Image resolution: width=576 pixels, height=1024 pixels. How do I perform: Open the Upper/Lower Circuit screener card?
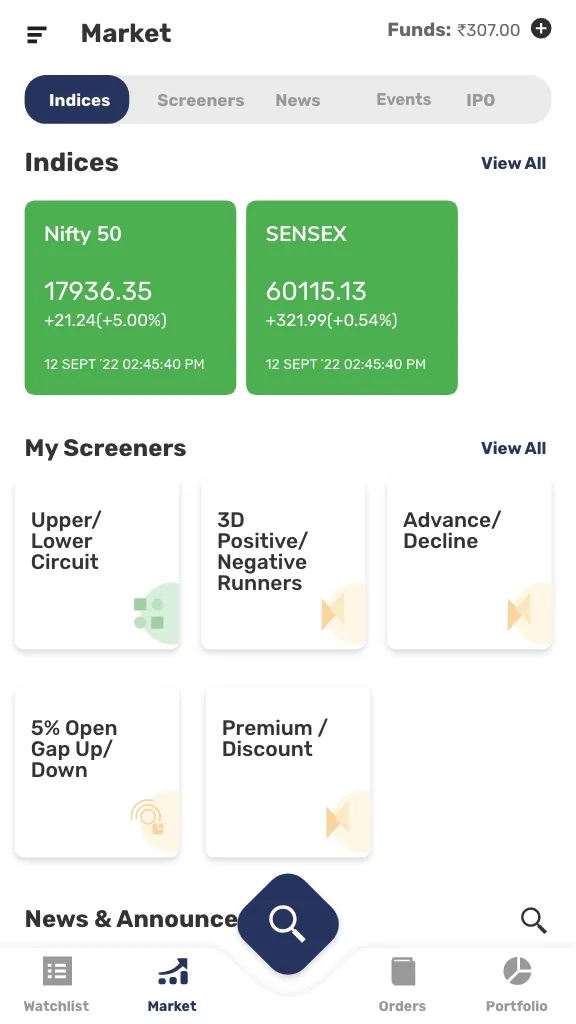[97, 563]
